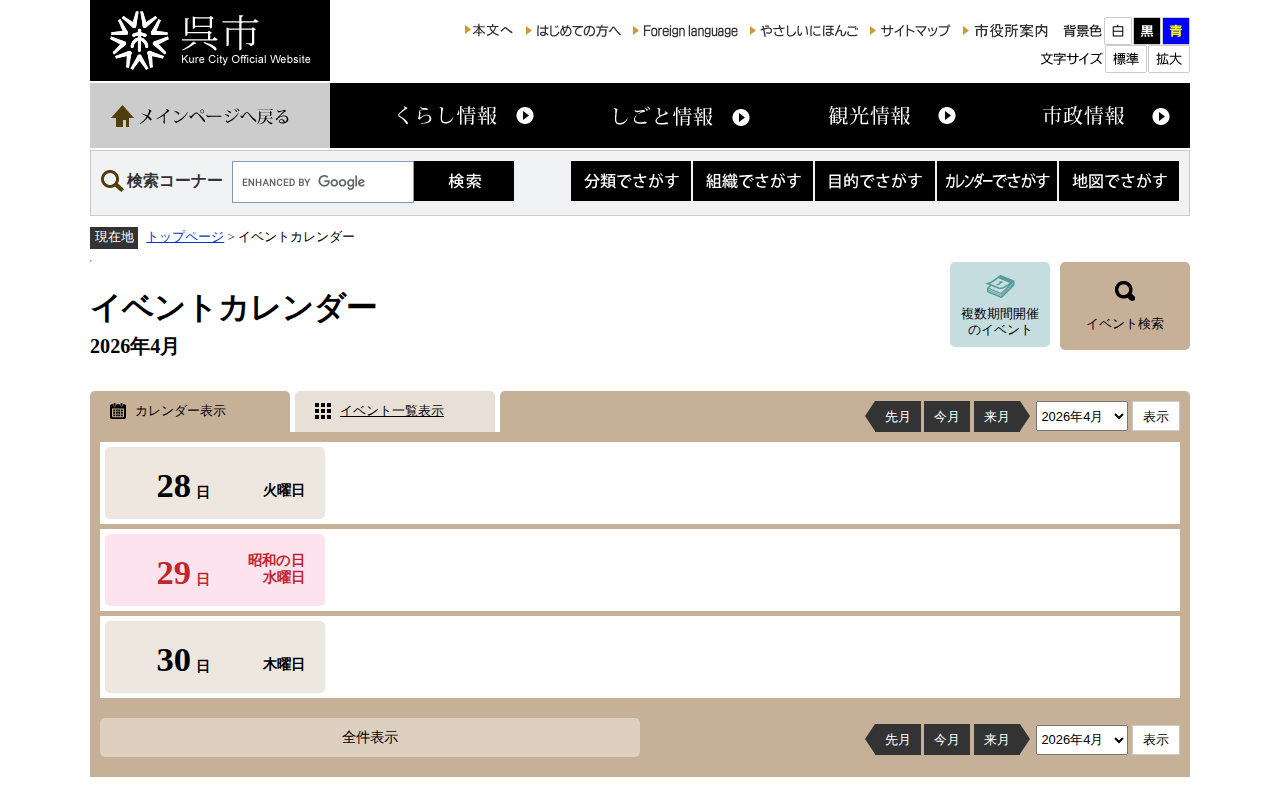Set text size to 拡大
Screen dimensions: 1280x800
pos(1169,59)
